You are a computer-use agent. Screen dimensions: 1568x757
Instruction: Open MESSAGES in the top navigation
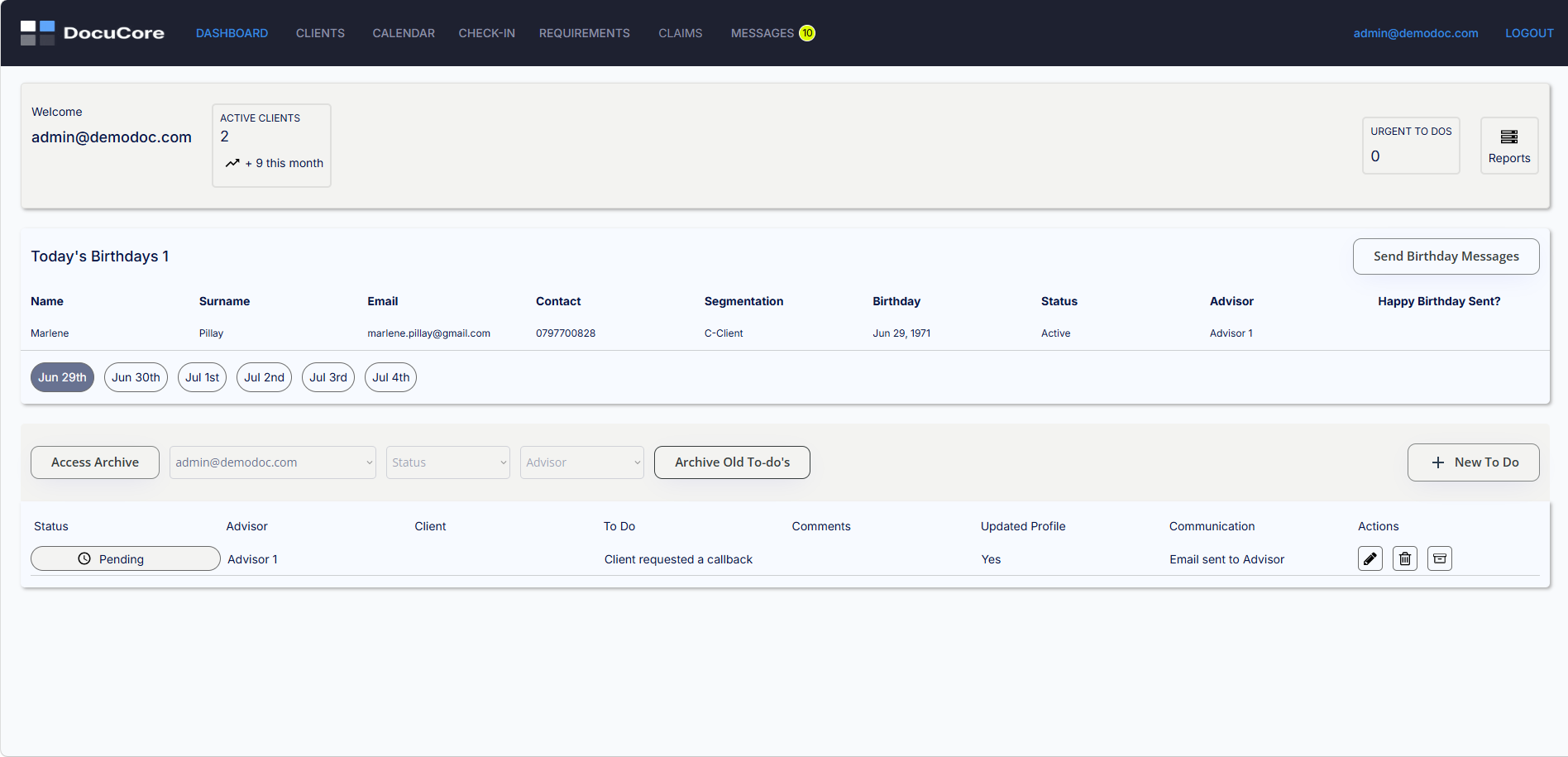coord(762,33)
